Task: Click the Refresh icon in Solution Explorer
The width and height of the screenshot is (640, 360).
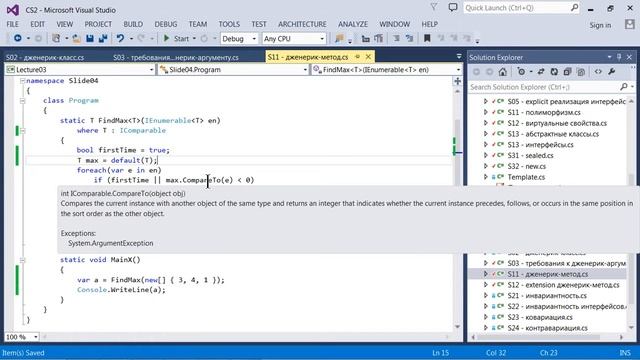Action: (554, 72)
